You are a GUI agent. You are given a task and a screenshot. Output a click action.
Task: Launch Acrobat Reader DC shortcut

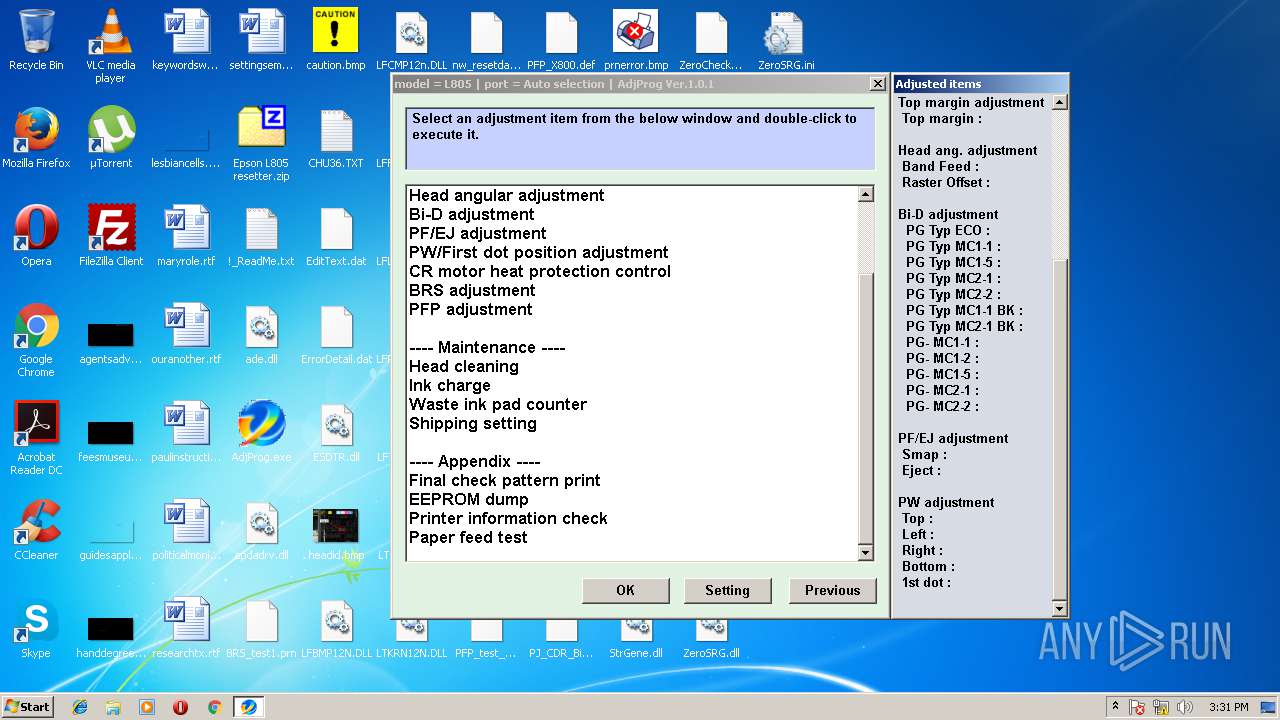pos(36,438)
